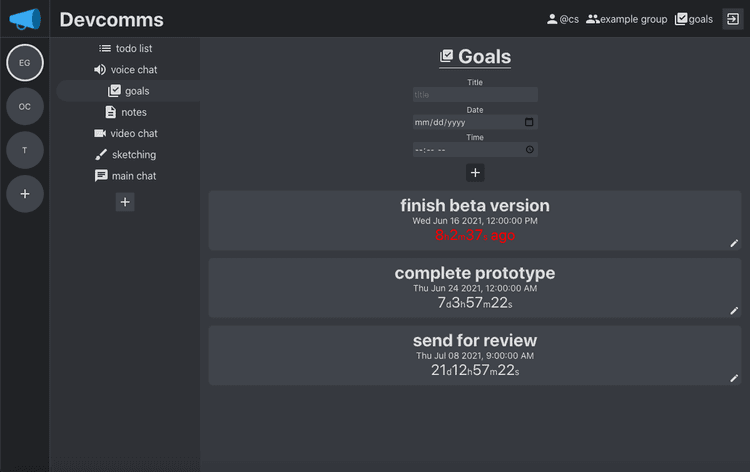Click the Devcomms megaphone logo
750x472 pixels.
[25, 19]
